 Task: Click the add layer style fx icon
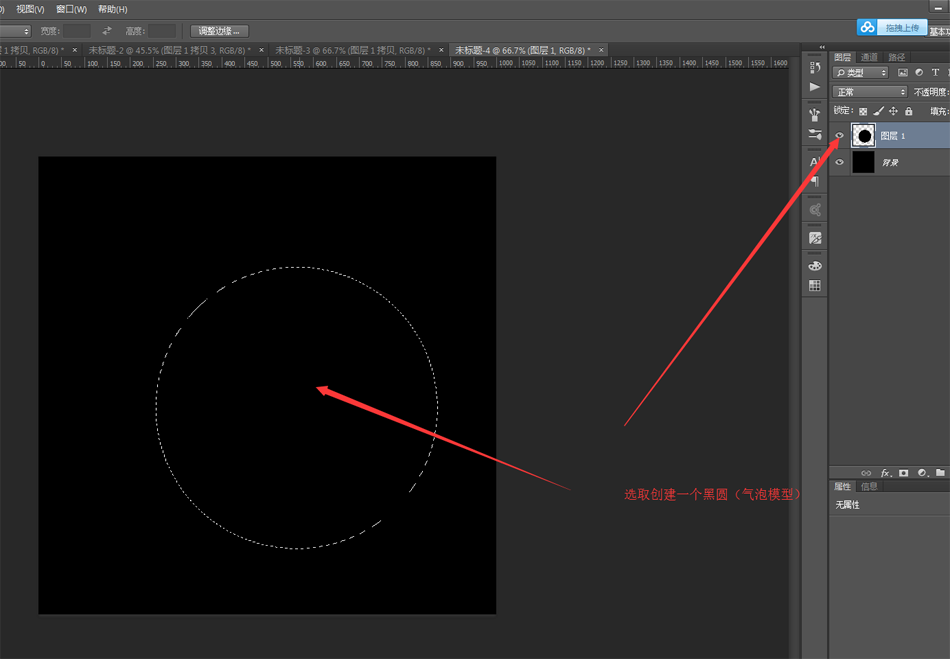pyautogui.click(x=885, y=472)
